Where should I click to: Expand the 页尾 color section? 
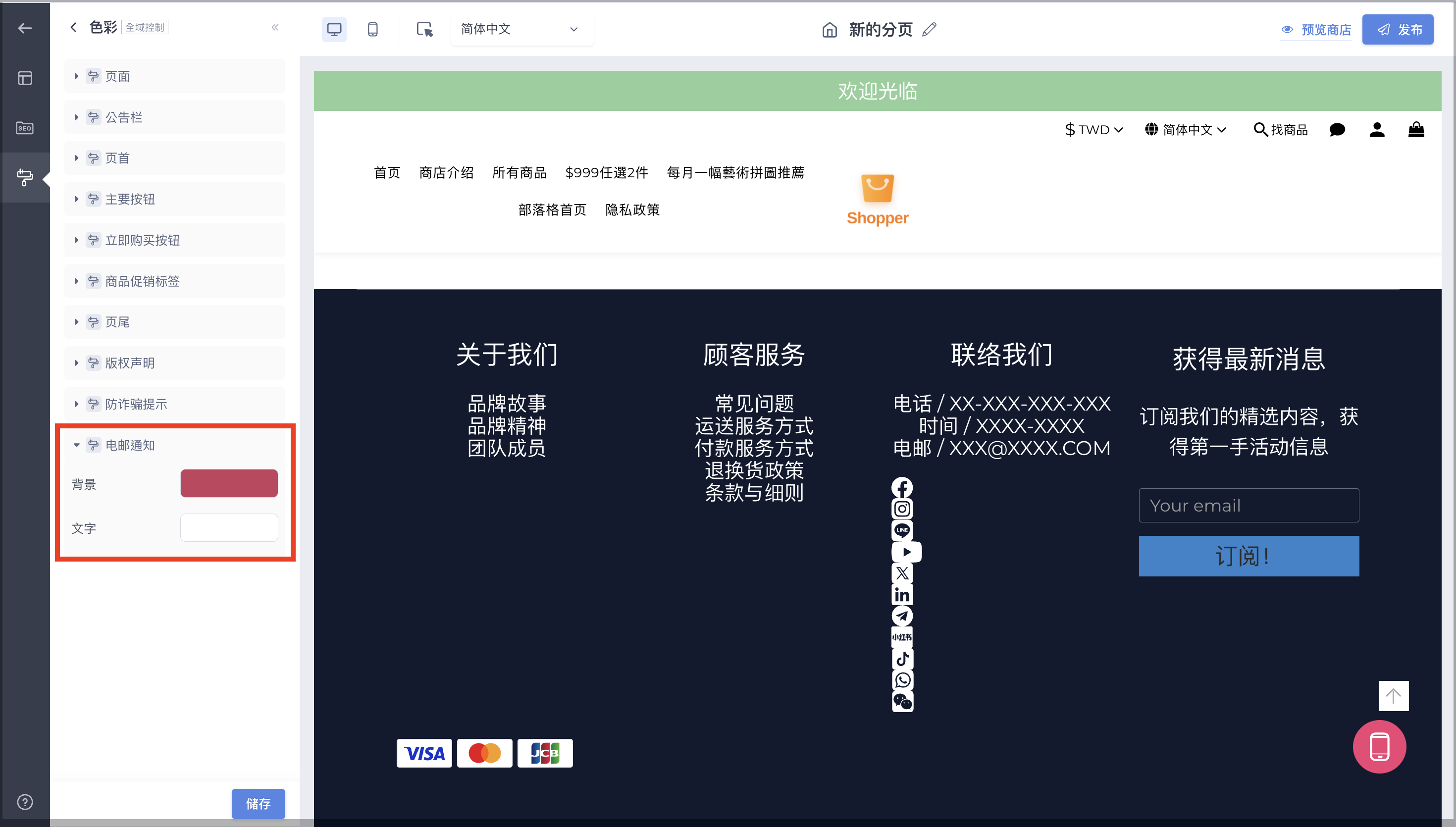(x=175, y=322)
